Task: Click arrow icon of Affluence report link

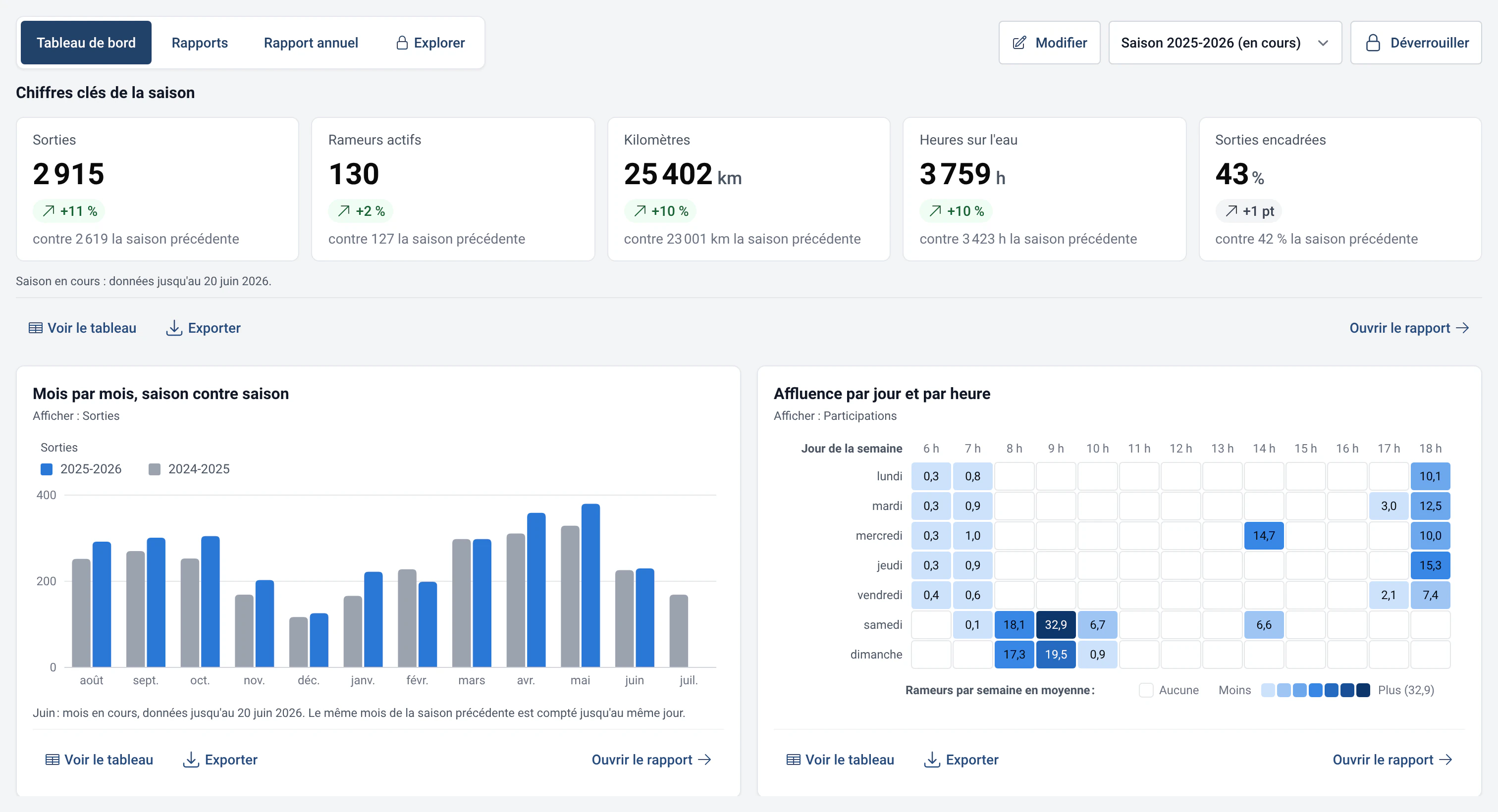Action: [x=1445, y=760]
